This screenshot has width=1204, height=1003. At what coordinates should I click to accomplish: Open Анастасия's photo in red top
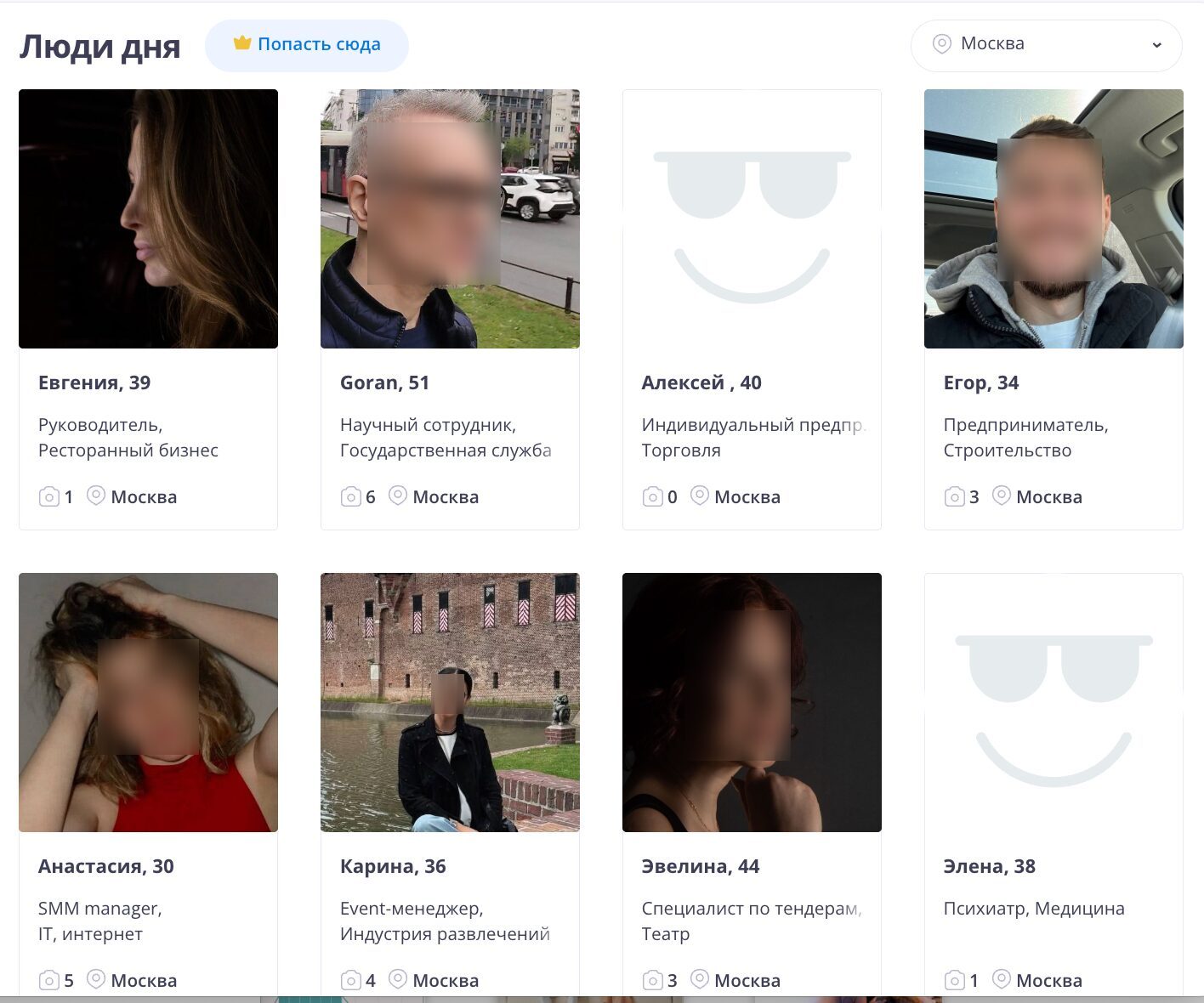pyautogui.click(x=148, y=702)
